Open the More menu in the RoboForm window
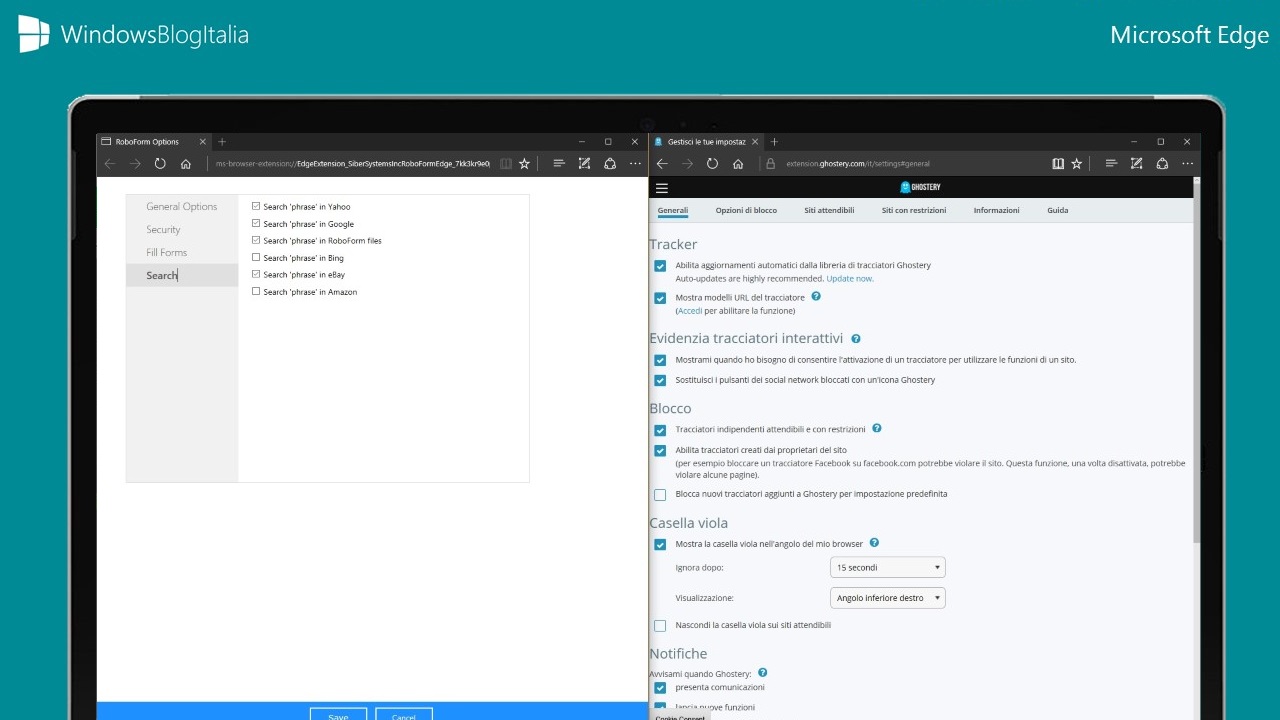The width and height of the screenshot is (1280, 720). click(x=635, y=164)
